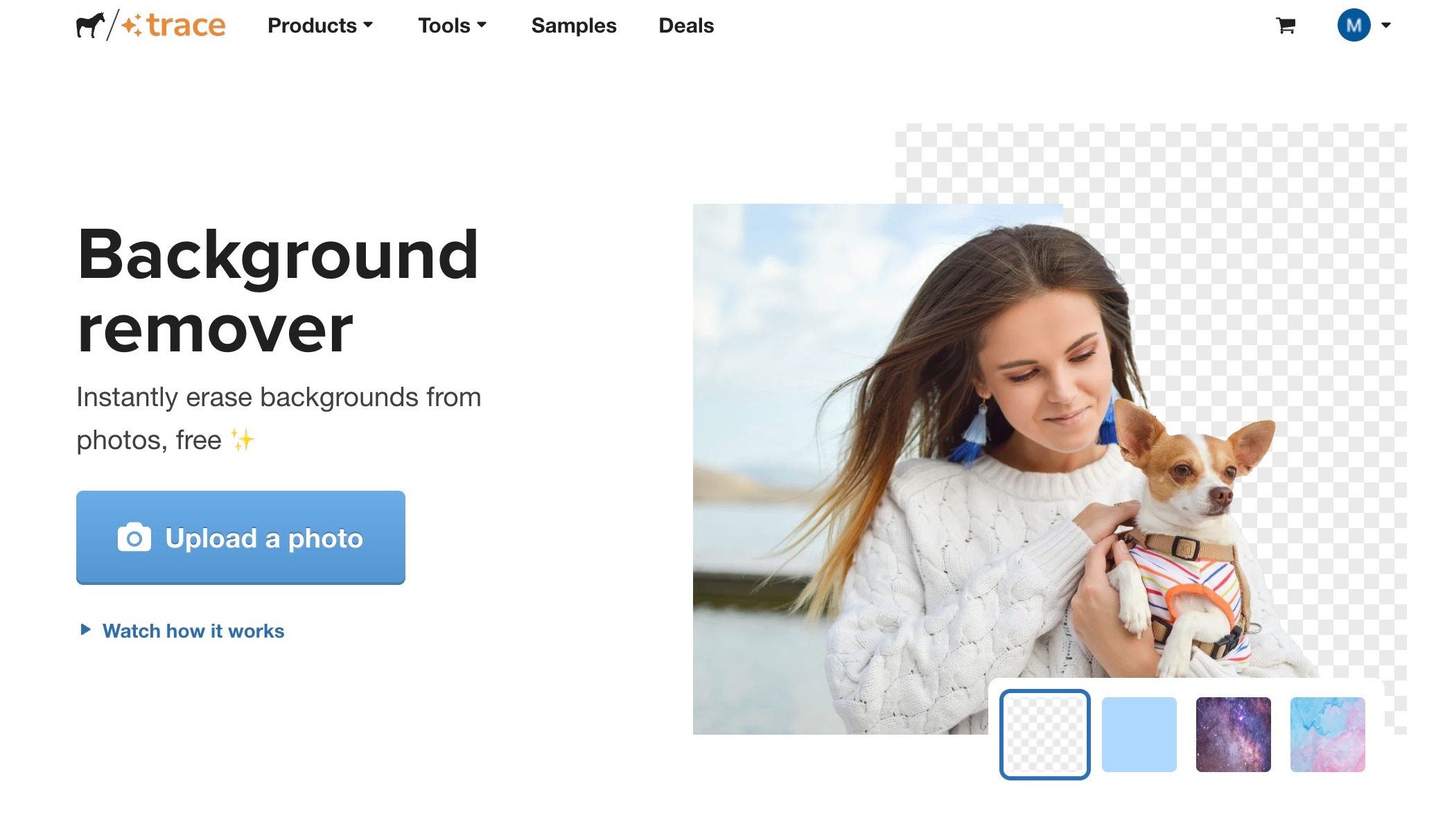Toggle the background preview to light blue
The image size is (1454, 840).
(1139, 735)
